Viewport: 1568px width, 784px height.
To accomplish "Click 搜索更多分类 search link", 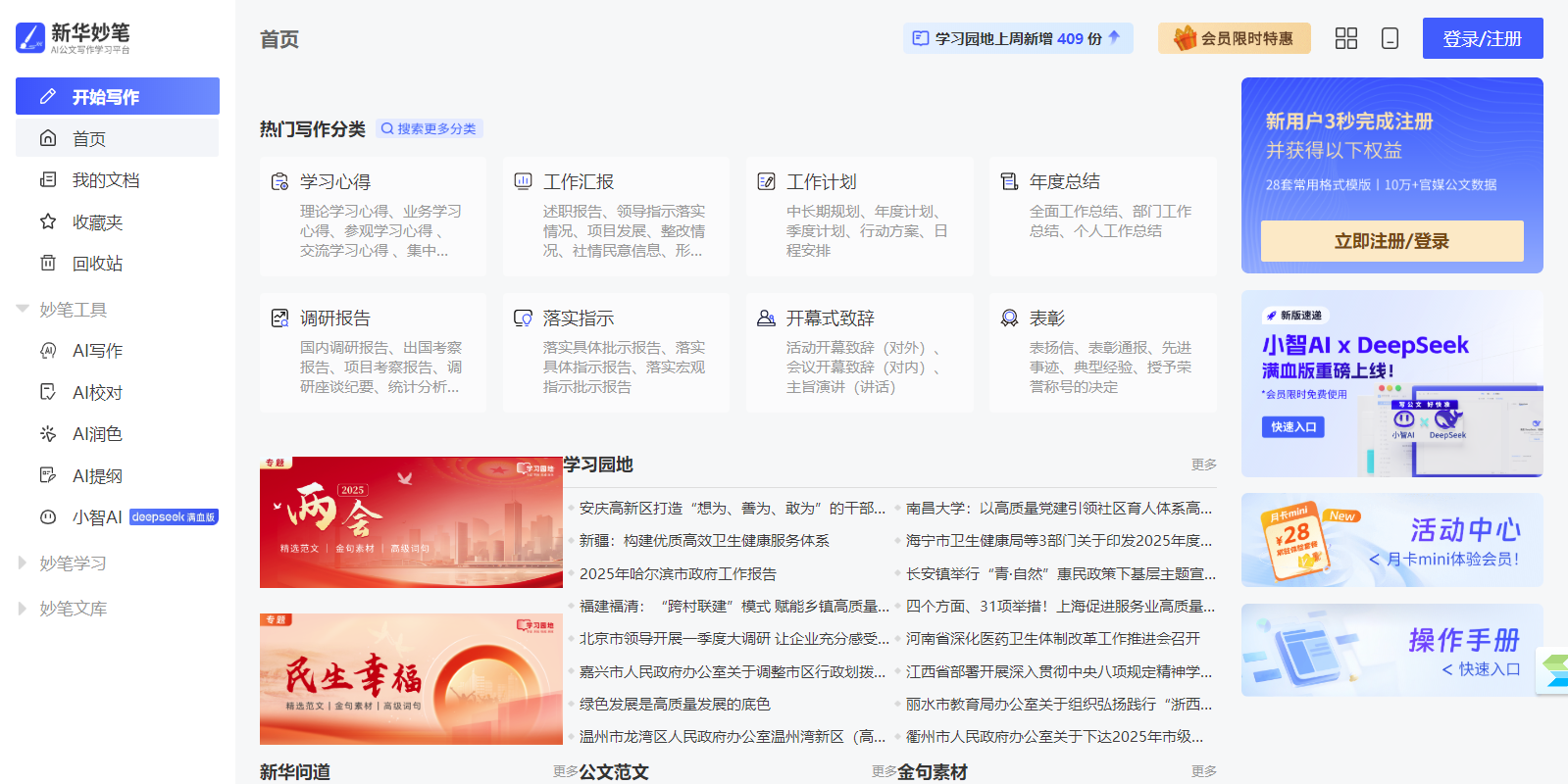I will point(430,128).
